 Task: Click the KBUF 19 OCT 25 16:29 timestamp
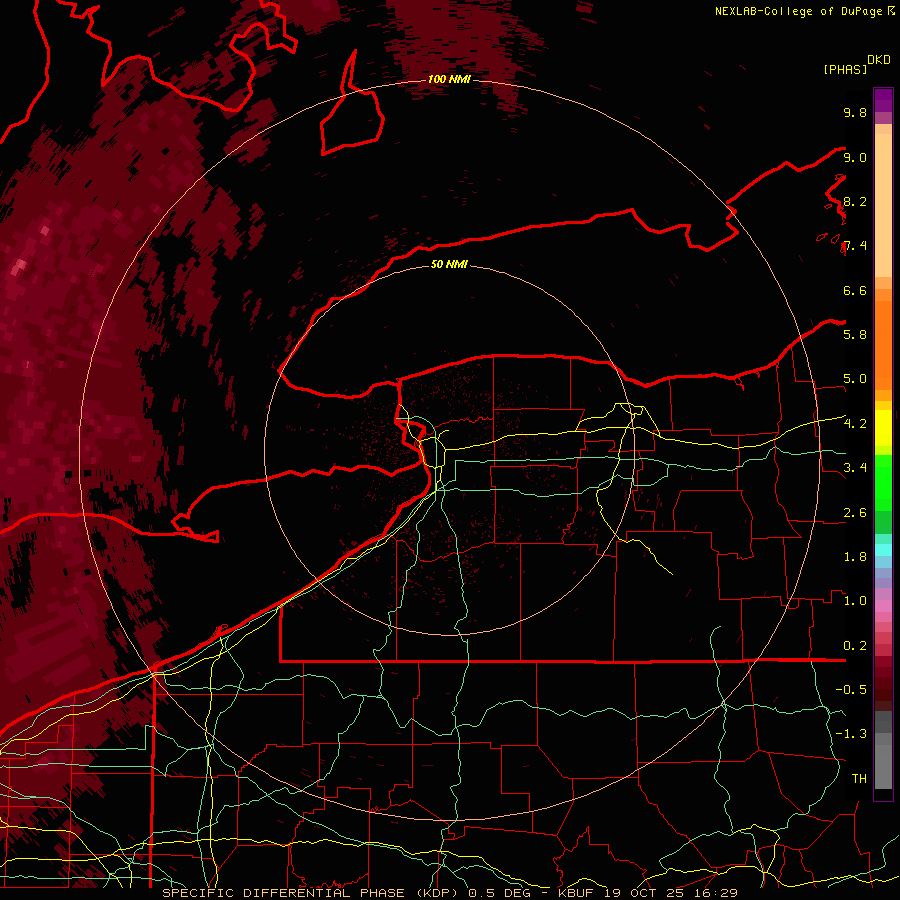[647, 893]
